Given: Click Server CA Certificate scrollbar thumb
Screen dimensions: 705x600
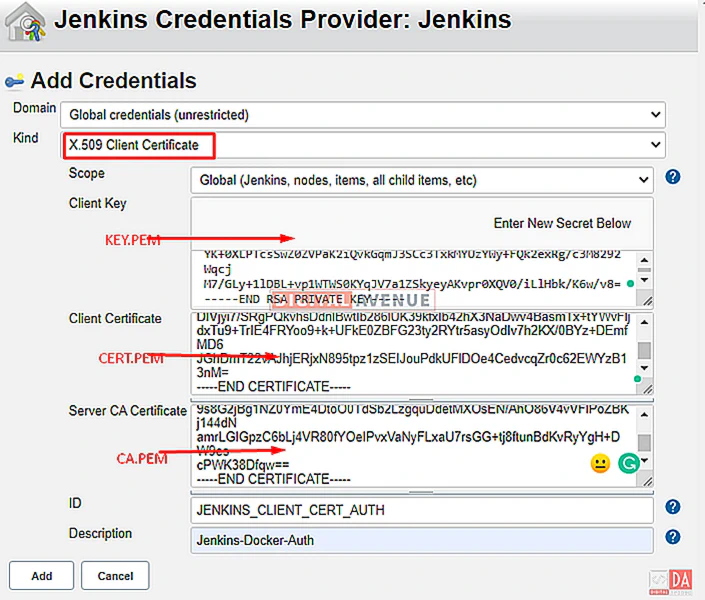Looking at the screenshot, I should tap(644, 442).
